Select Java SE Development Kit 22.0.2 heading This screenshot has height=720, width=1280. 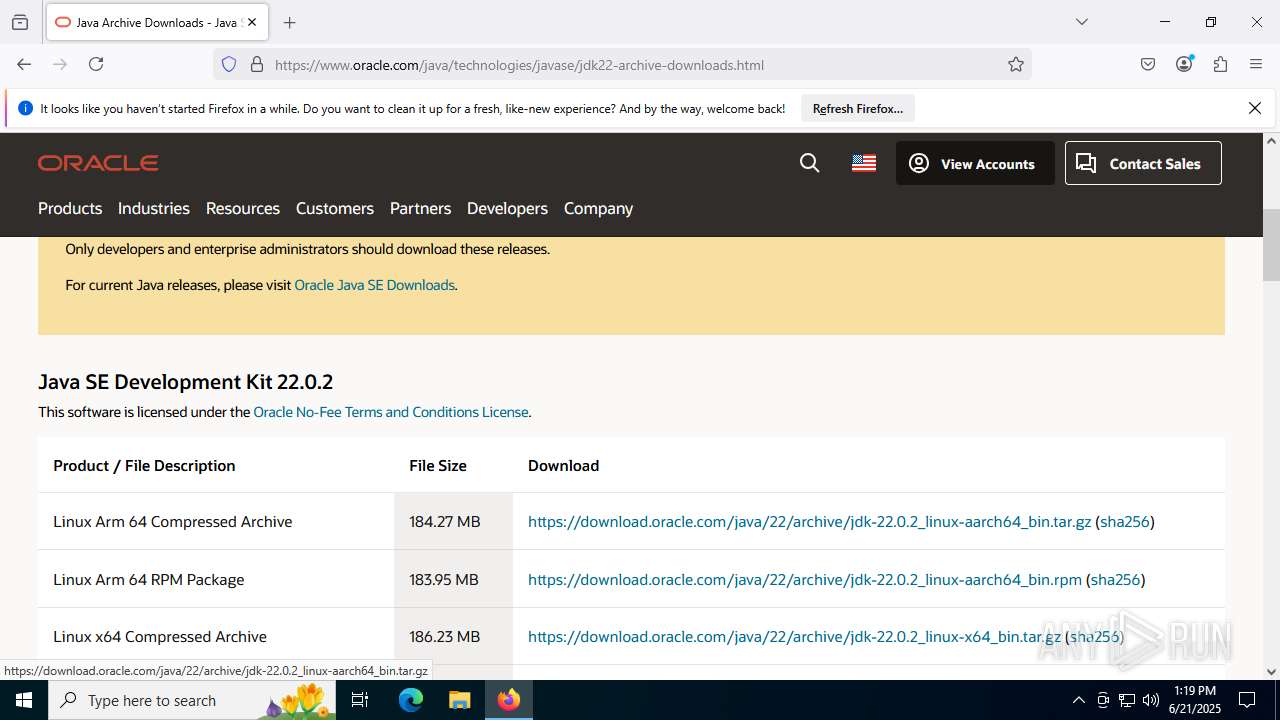click(x=186, y=382)
